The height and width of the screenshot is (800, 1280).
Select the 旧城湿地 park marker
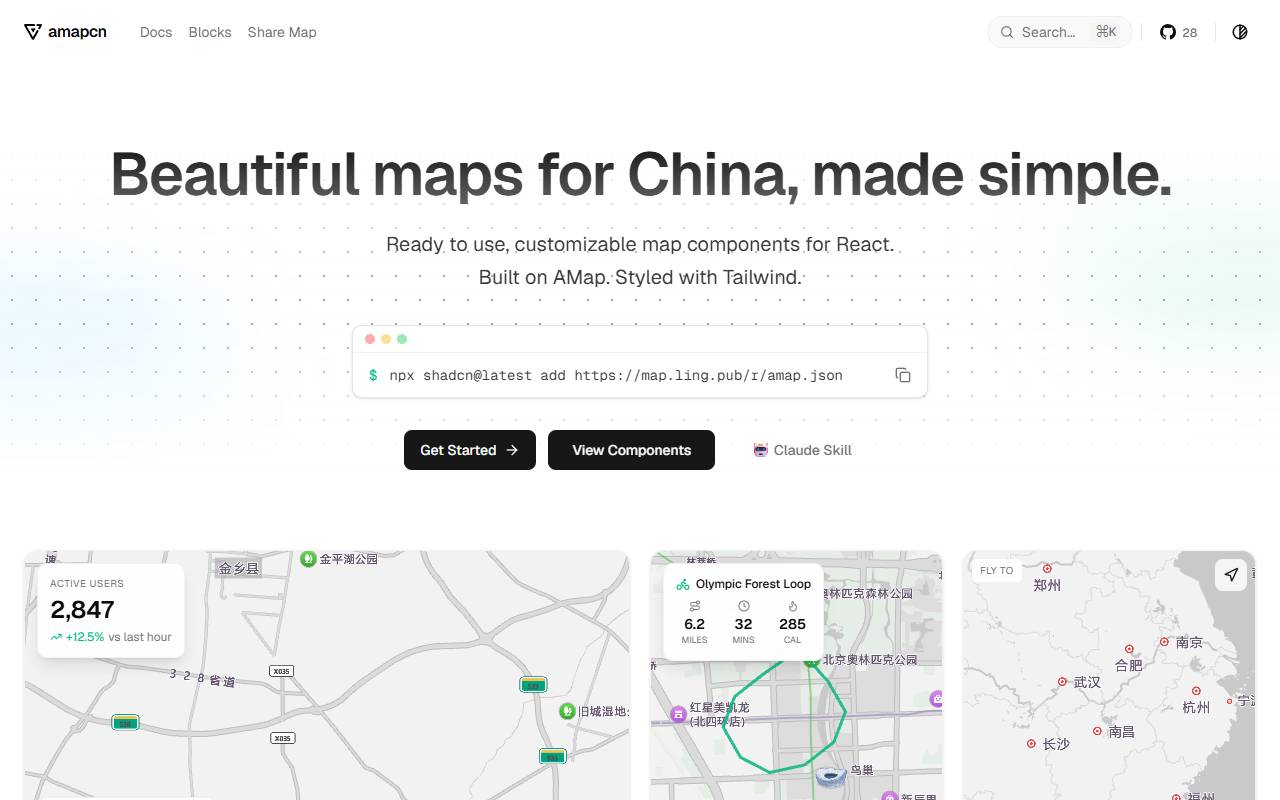click(567, 711)
